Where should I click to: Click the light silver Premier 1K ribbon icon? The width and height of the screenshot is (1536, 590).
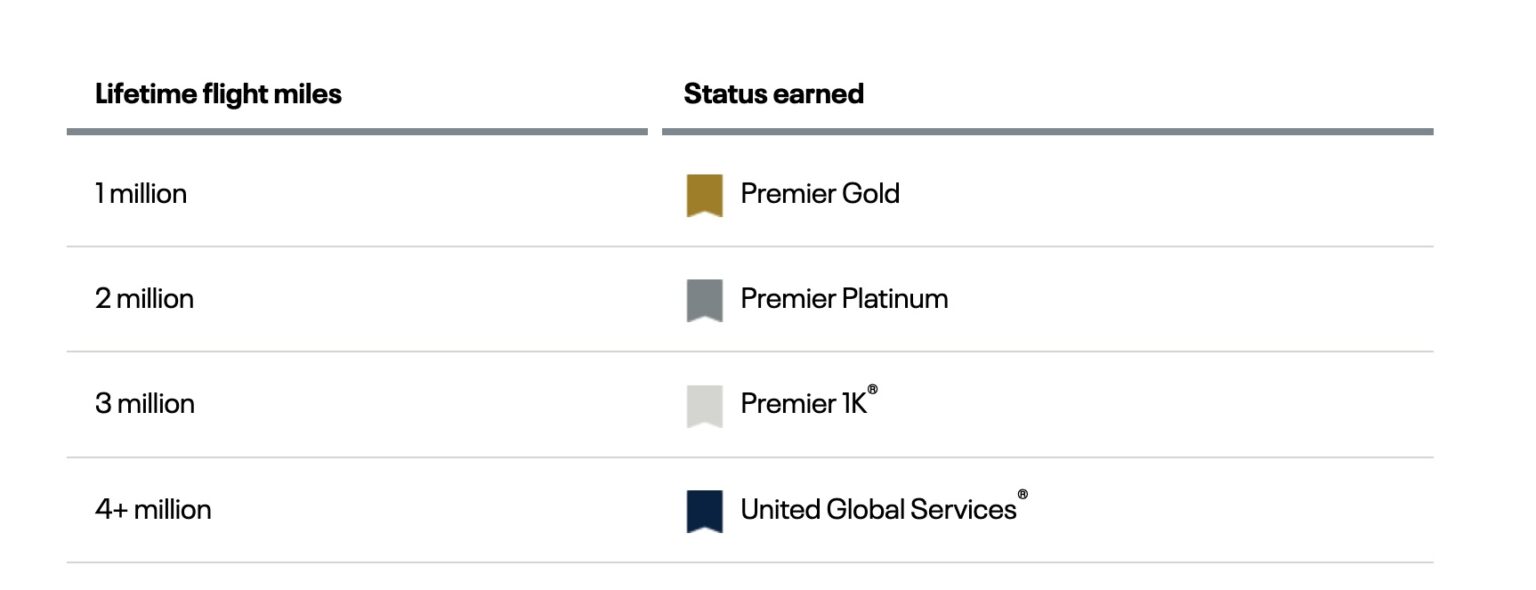(704, 405)
